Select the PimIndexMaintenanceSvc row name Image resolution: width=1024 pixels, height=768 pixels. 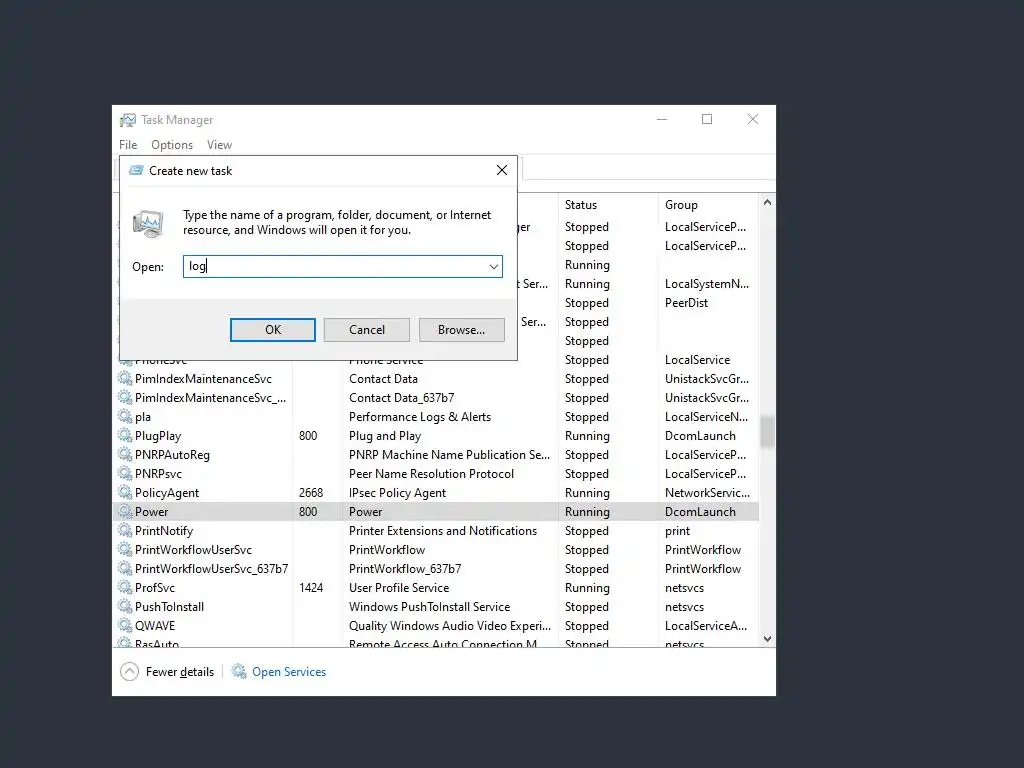pos(203,379)
